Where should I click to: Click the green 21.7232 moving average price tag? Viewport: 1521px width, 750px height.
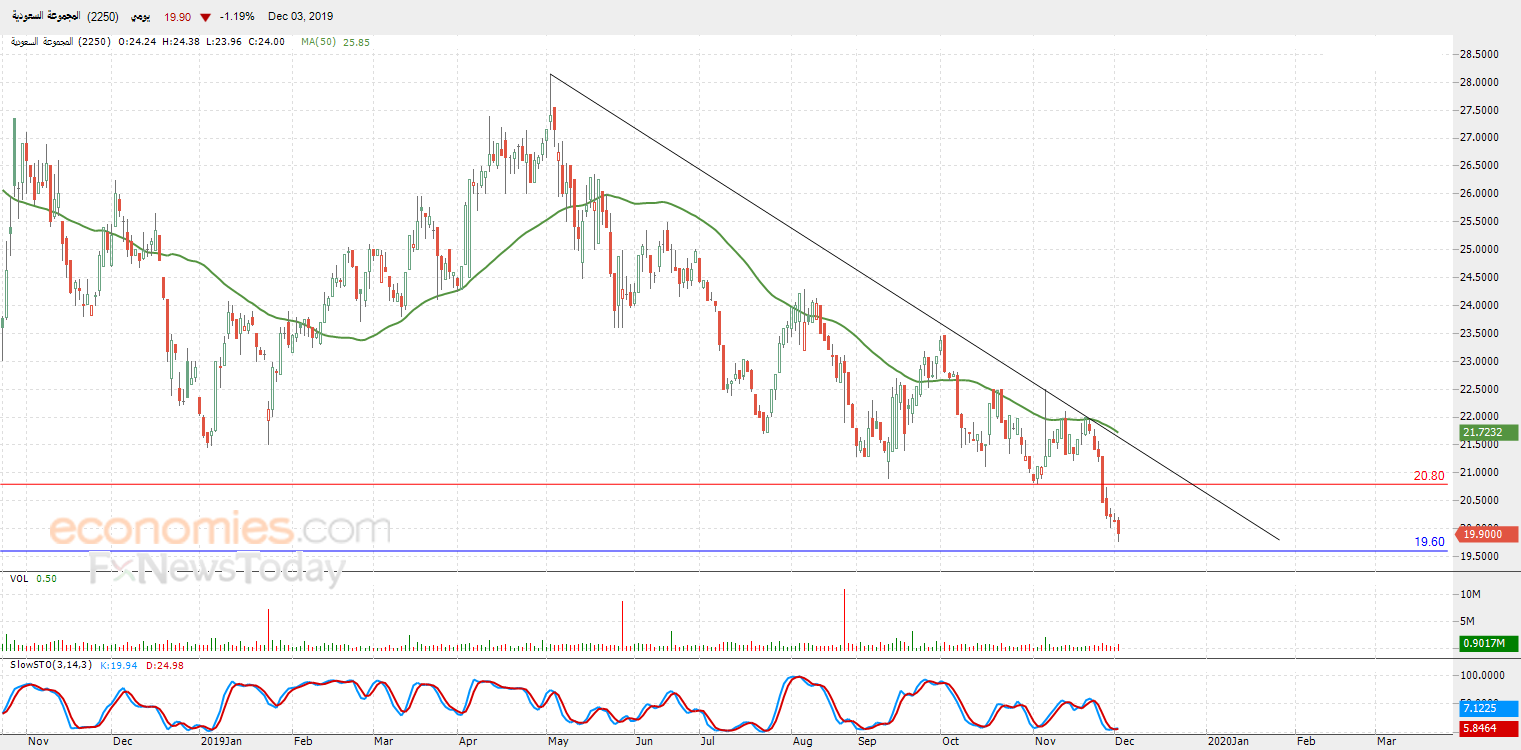pos(1488,432)
